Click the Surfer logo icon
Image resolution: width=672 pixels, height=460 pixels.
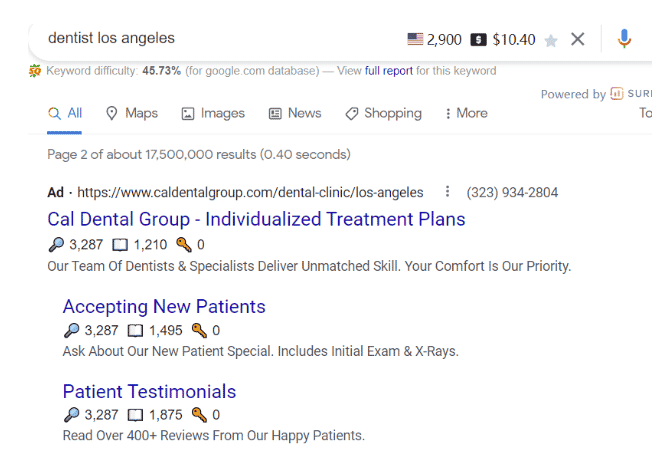tap(618, 94)
